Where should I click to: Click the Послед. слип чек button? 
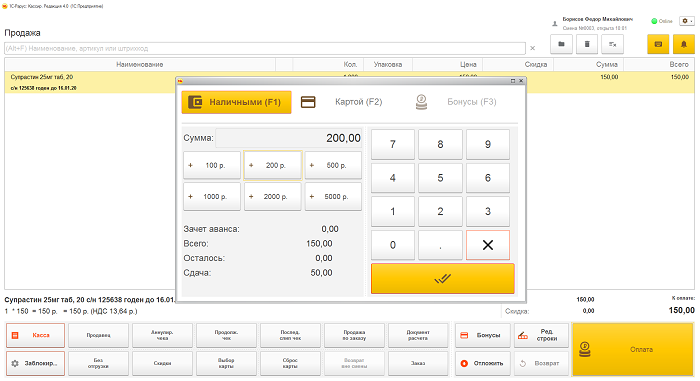[x=290, y=335]
